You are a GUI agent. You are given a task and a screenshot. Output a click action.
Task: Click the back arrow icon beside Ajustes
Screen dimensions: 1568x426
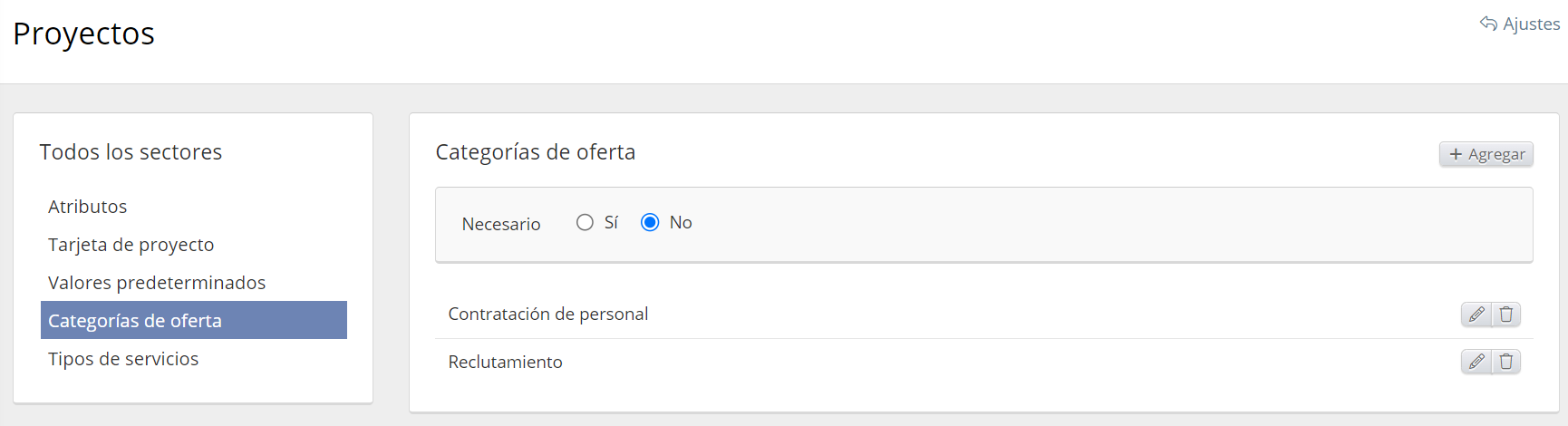[1488, 24]
